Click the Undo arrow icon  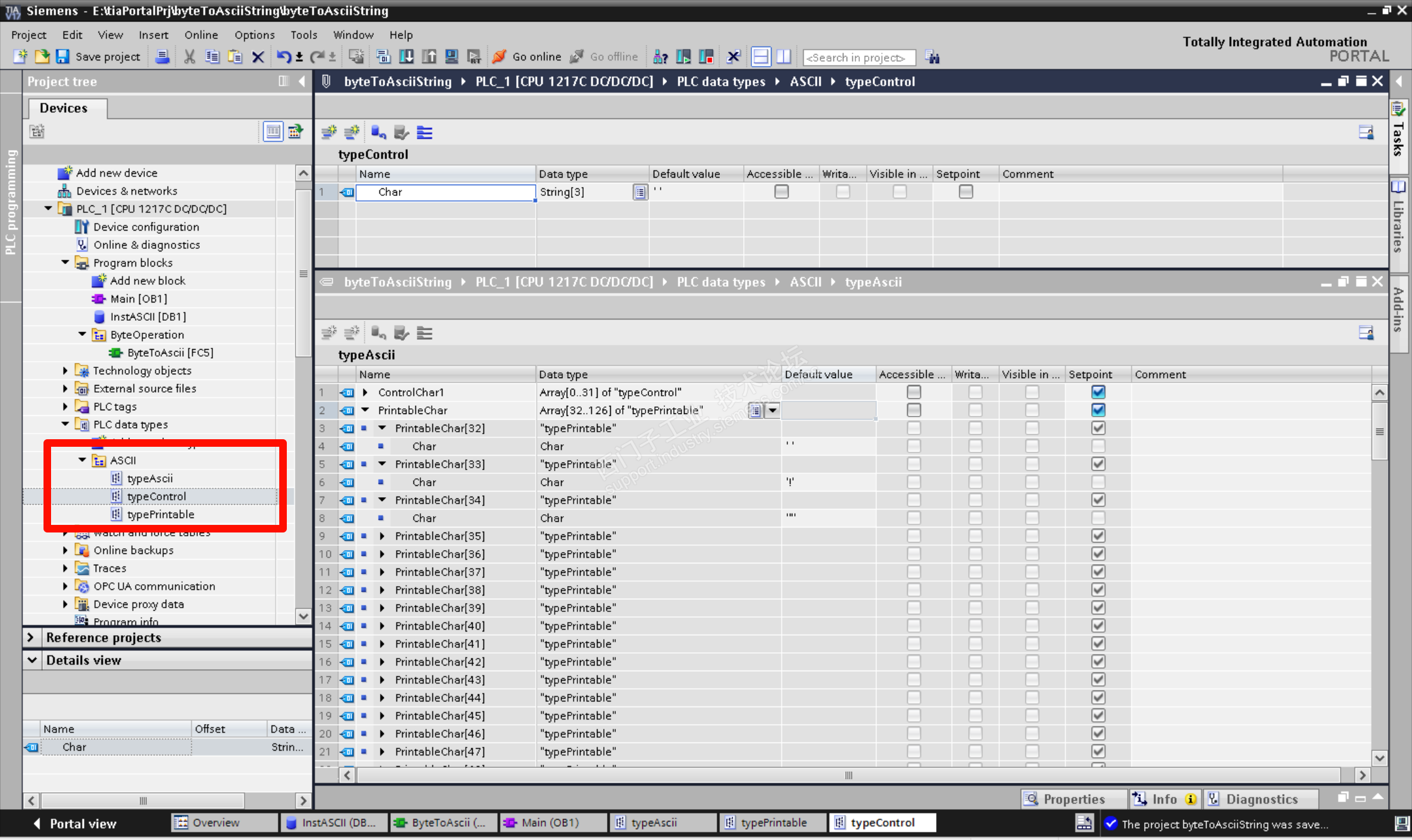(283, 57)
